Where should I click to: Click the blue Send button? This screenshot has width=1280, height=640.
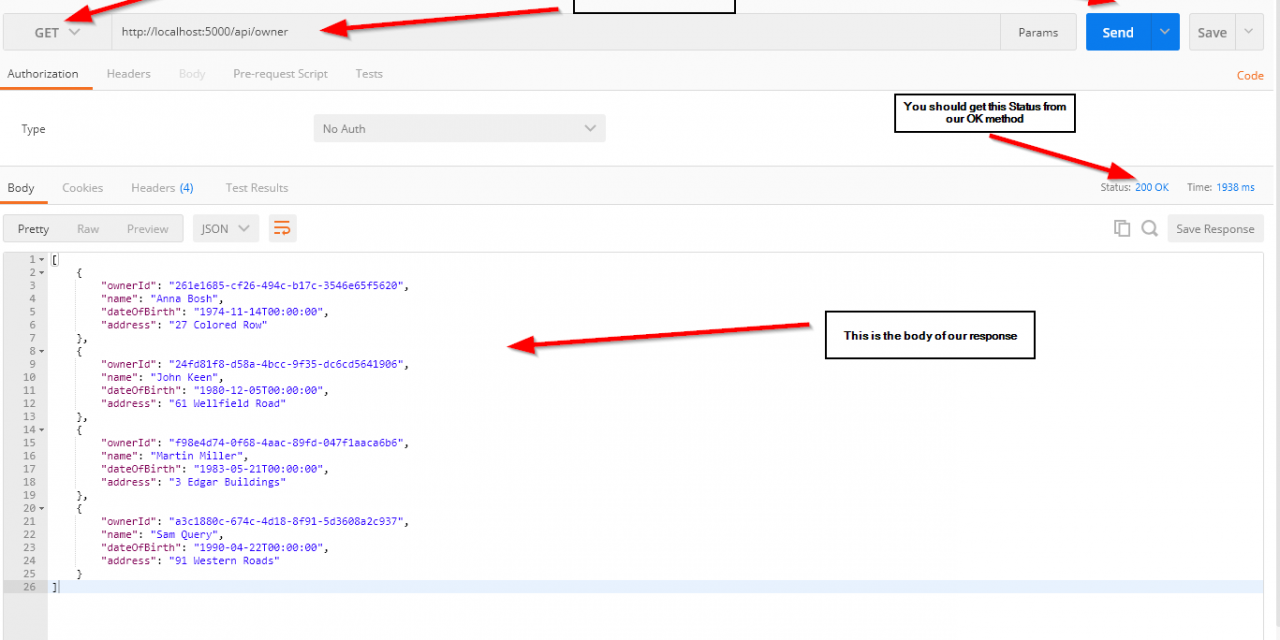coord(1117,32)
